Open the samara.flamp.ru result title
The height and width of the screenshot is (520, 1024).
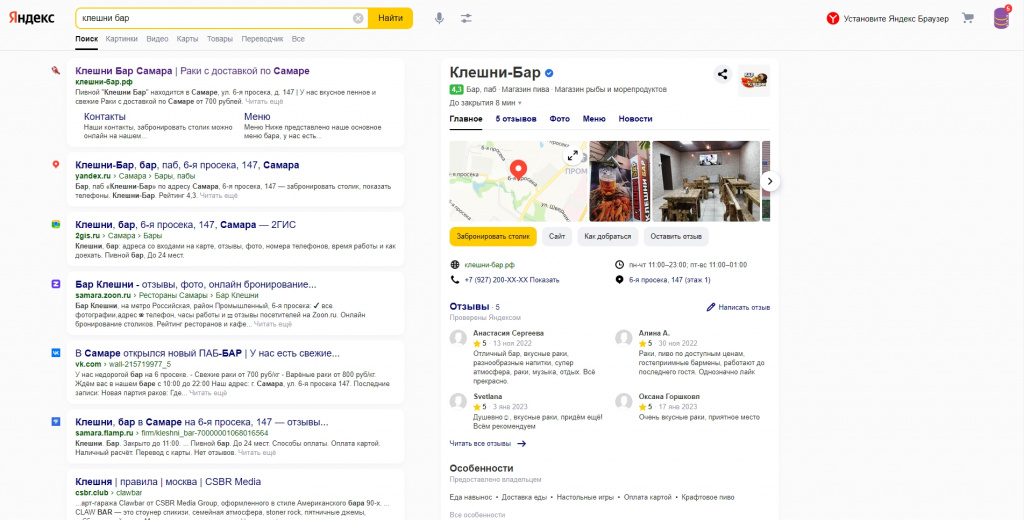[202, 422]
